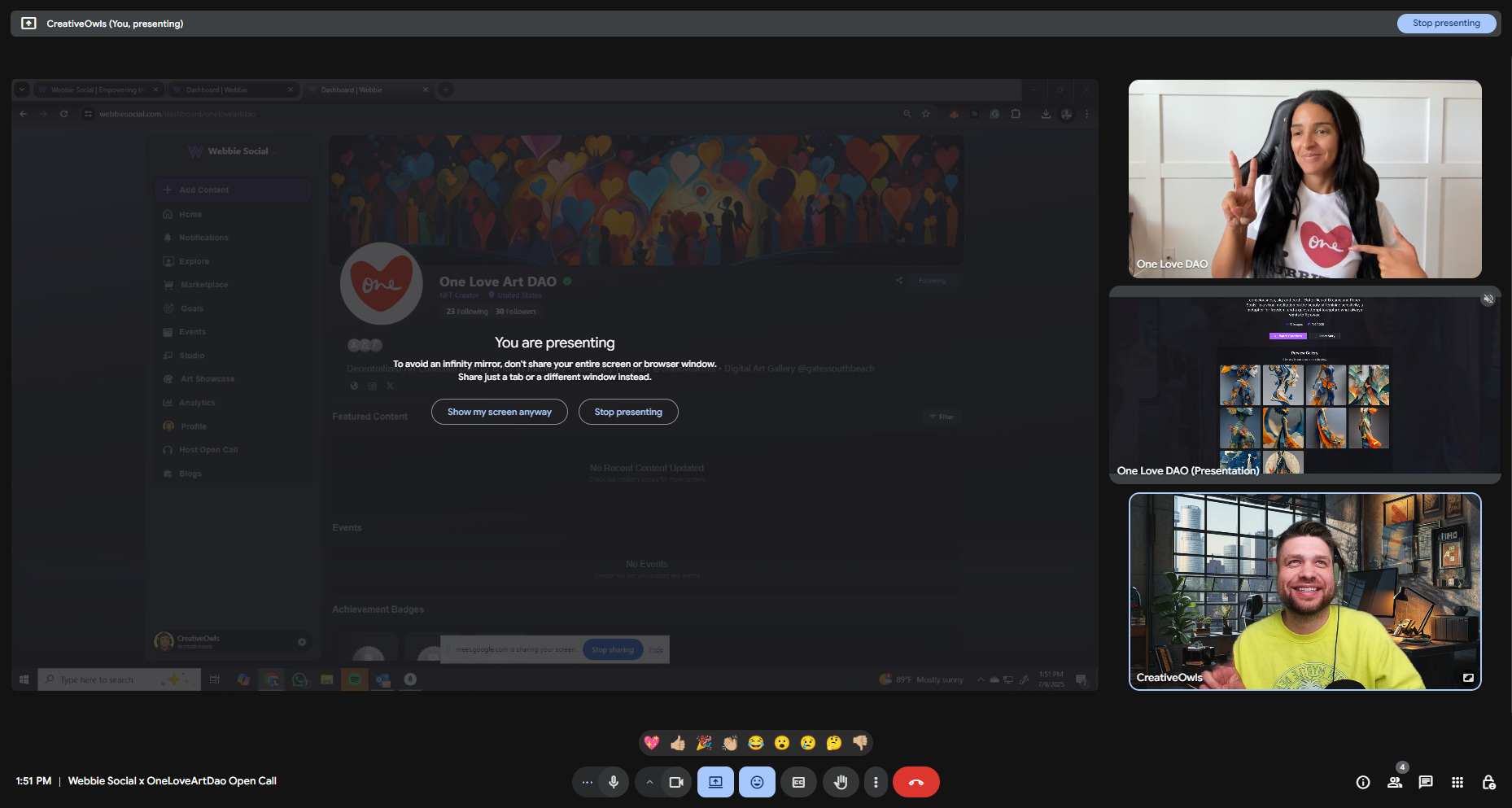Send the thinking face reaction
The height and width of the screenshot is (808, 1512).
pyautogui.click(x=834, y=742)
